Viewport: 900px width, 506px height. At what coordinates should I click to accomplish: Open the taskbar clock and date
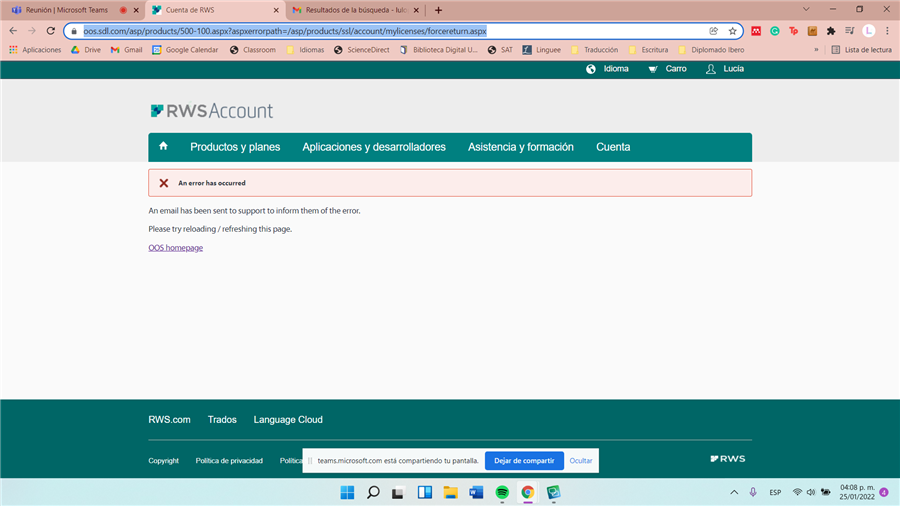pos(857,492)
